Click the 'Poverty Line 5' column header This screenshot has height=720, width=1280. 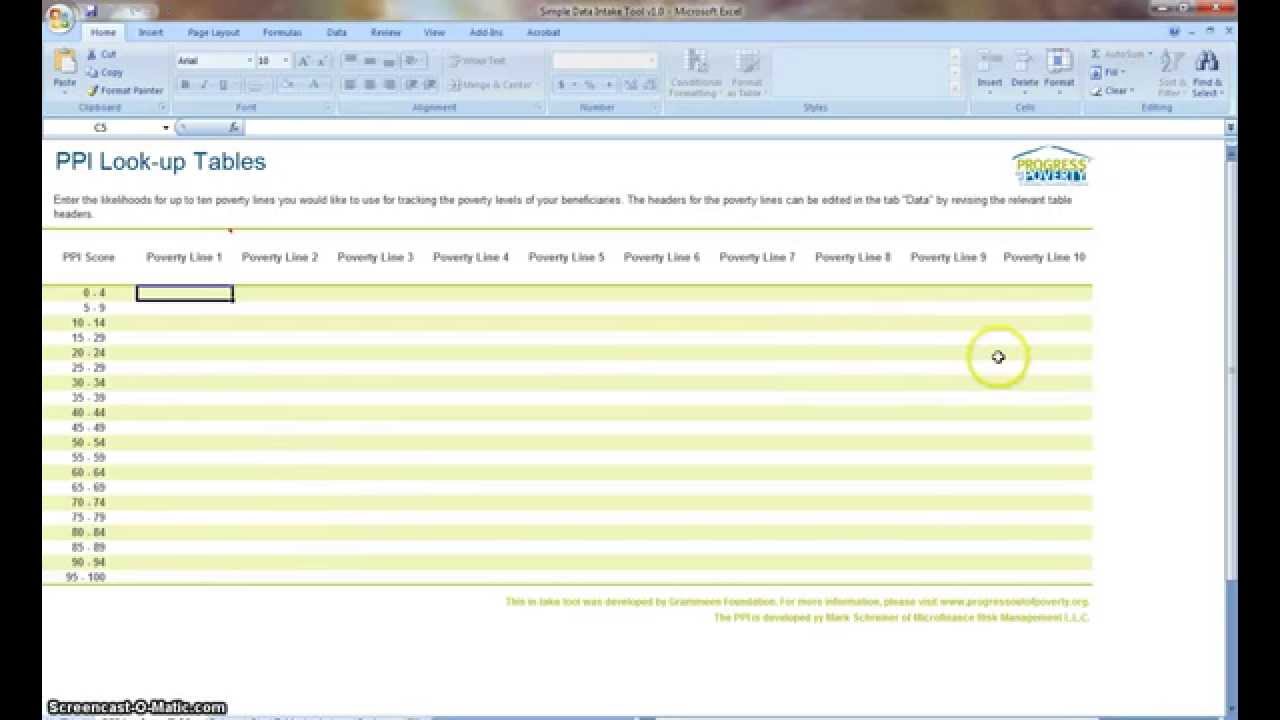coord(566,257)
